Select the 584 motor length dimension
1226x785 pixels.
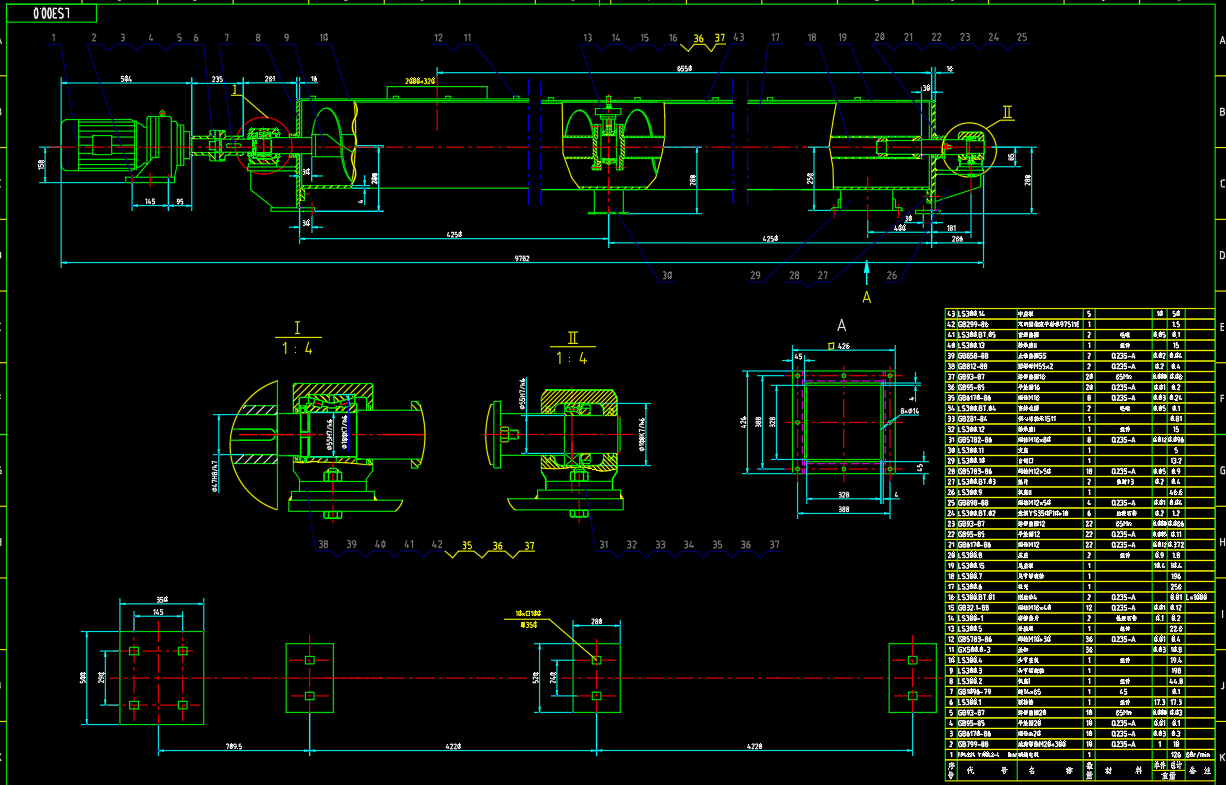point(126,78)
